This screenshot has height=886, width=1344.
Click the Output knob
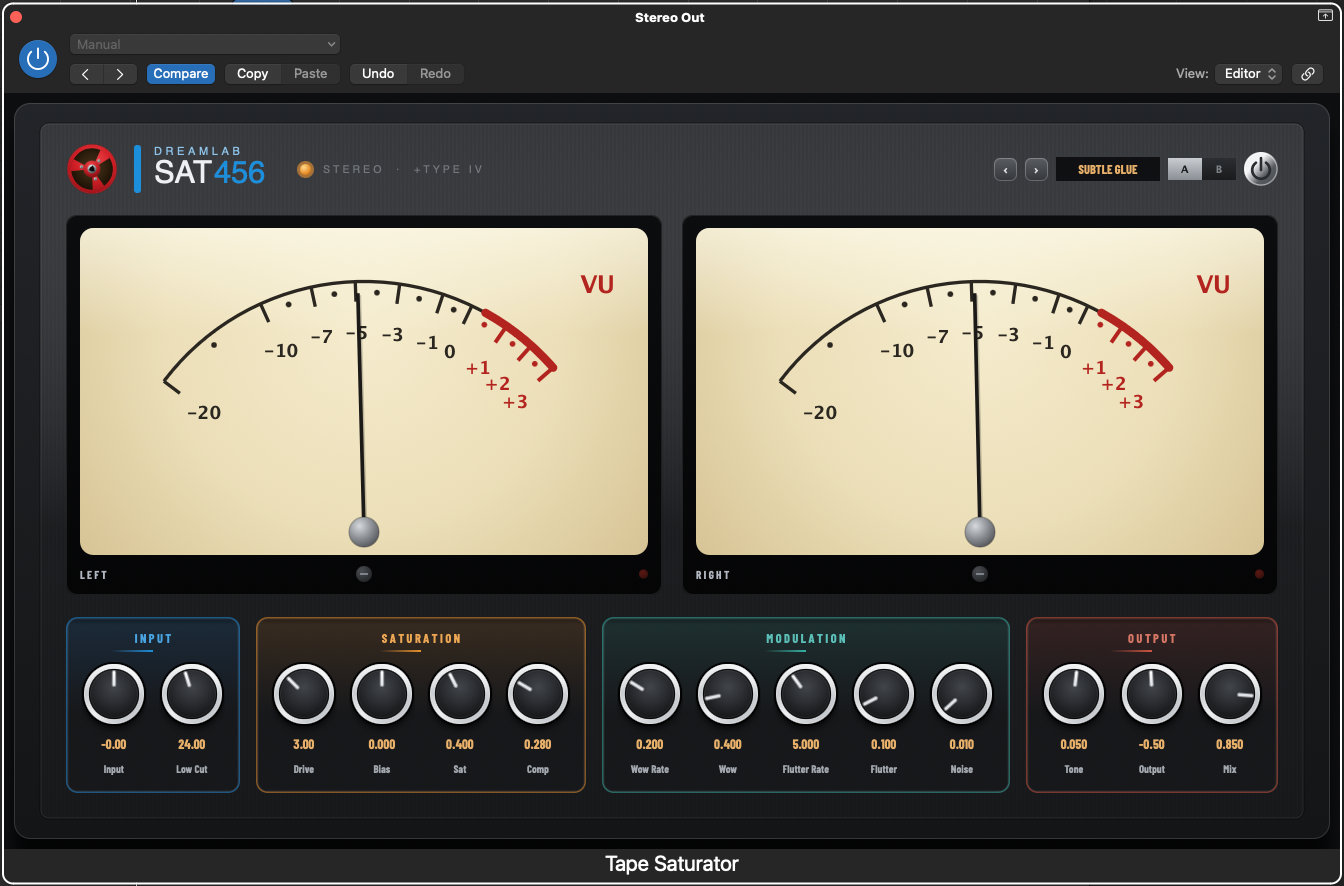point(1152,694)
